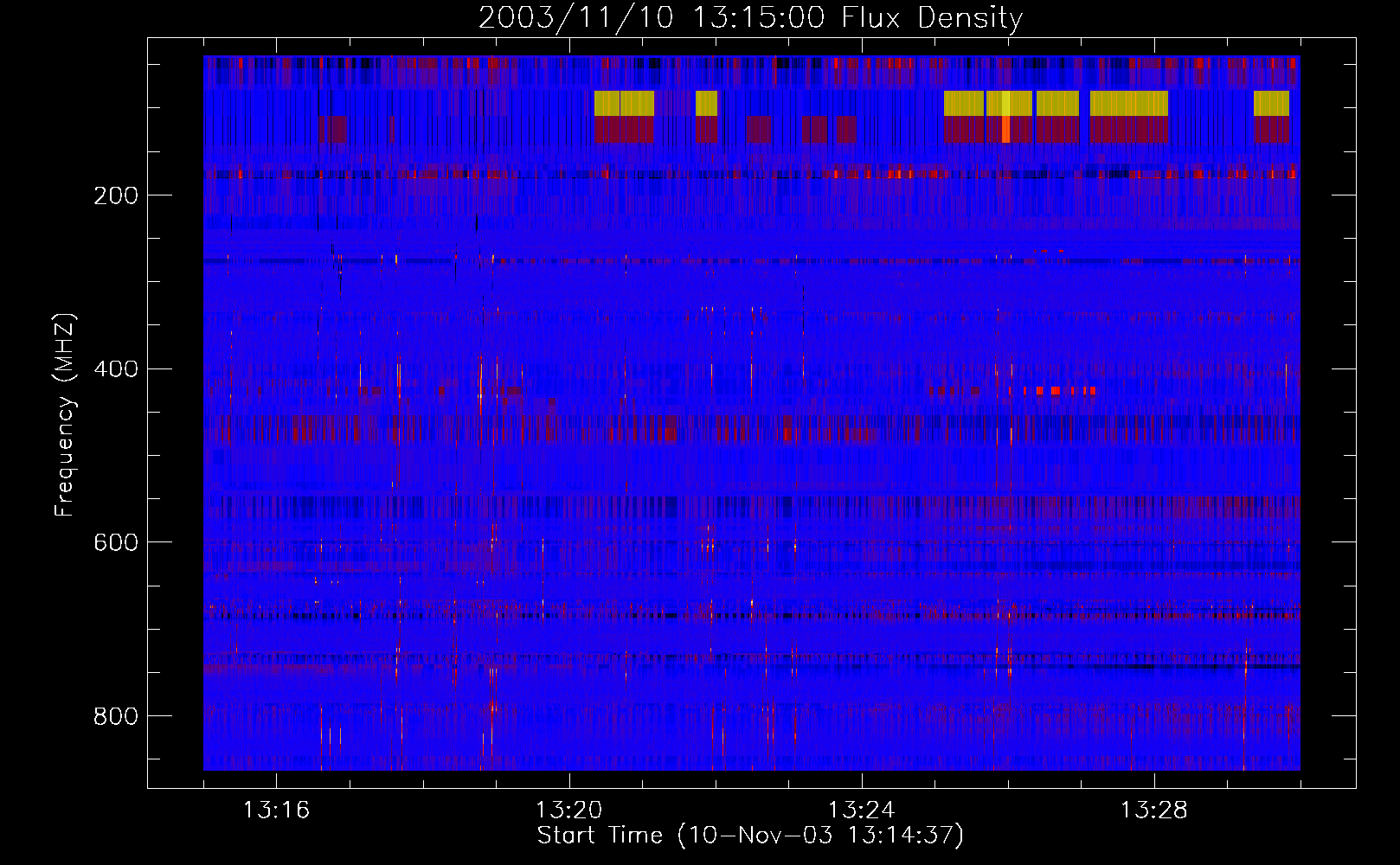The image size is (1400, 865).
Task: Click the 13:16 time tick label
Action: pos(276,810)
